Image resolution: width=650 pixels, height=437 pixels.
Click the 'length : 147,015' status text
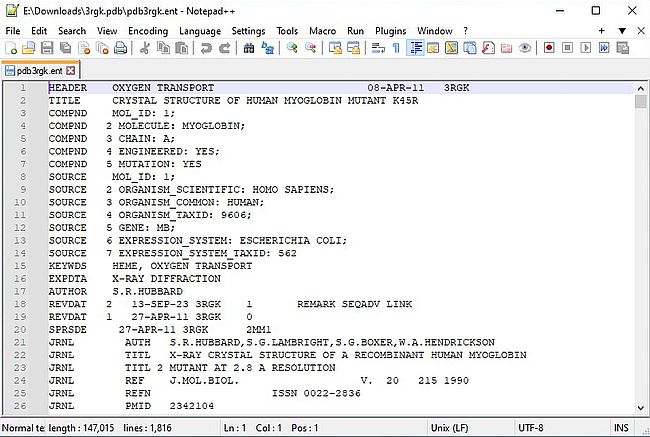(81, 428)
